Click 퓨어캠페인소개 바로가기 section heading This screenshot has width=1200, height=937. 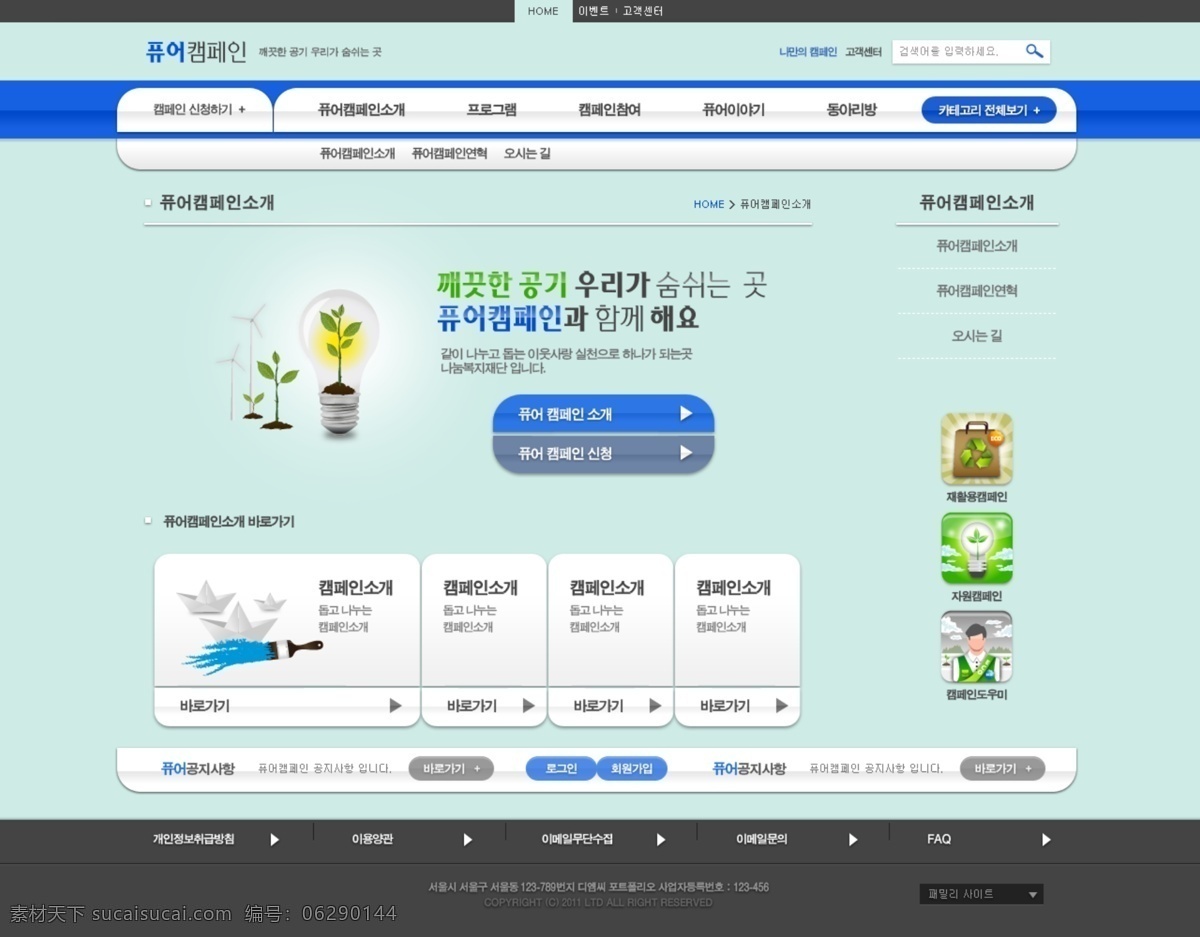(x=229, y=522)
